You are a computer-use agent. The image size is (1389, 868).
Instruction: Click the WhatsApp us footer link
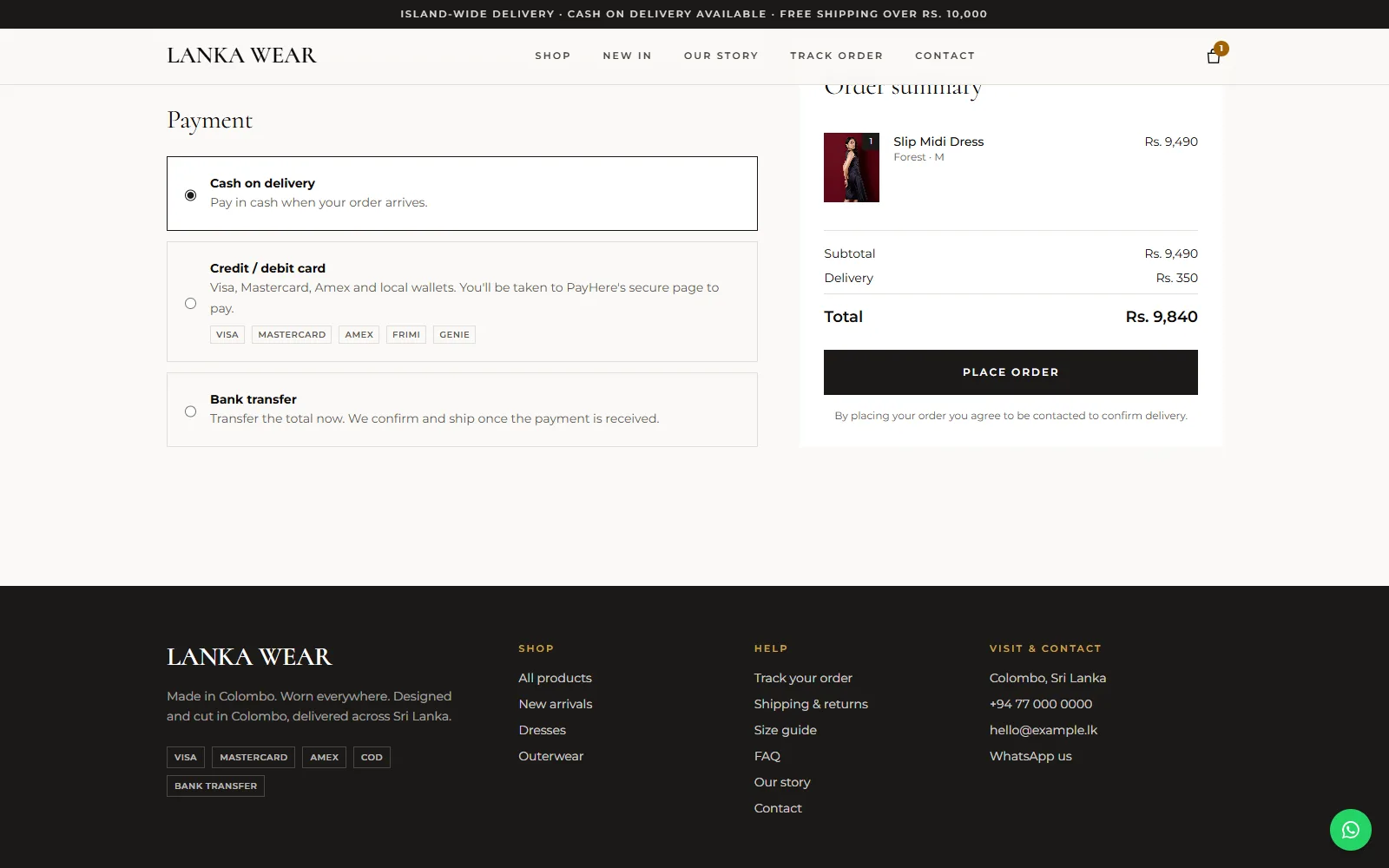click(1030, 756)
